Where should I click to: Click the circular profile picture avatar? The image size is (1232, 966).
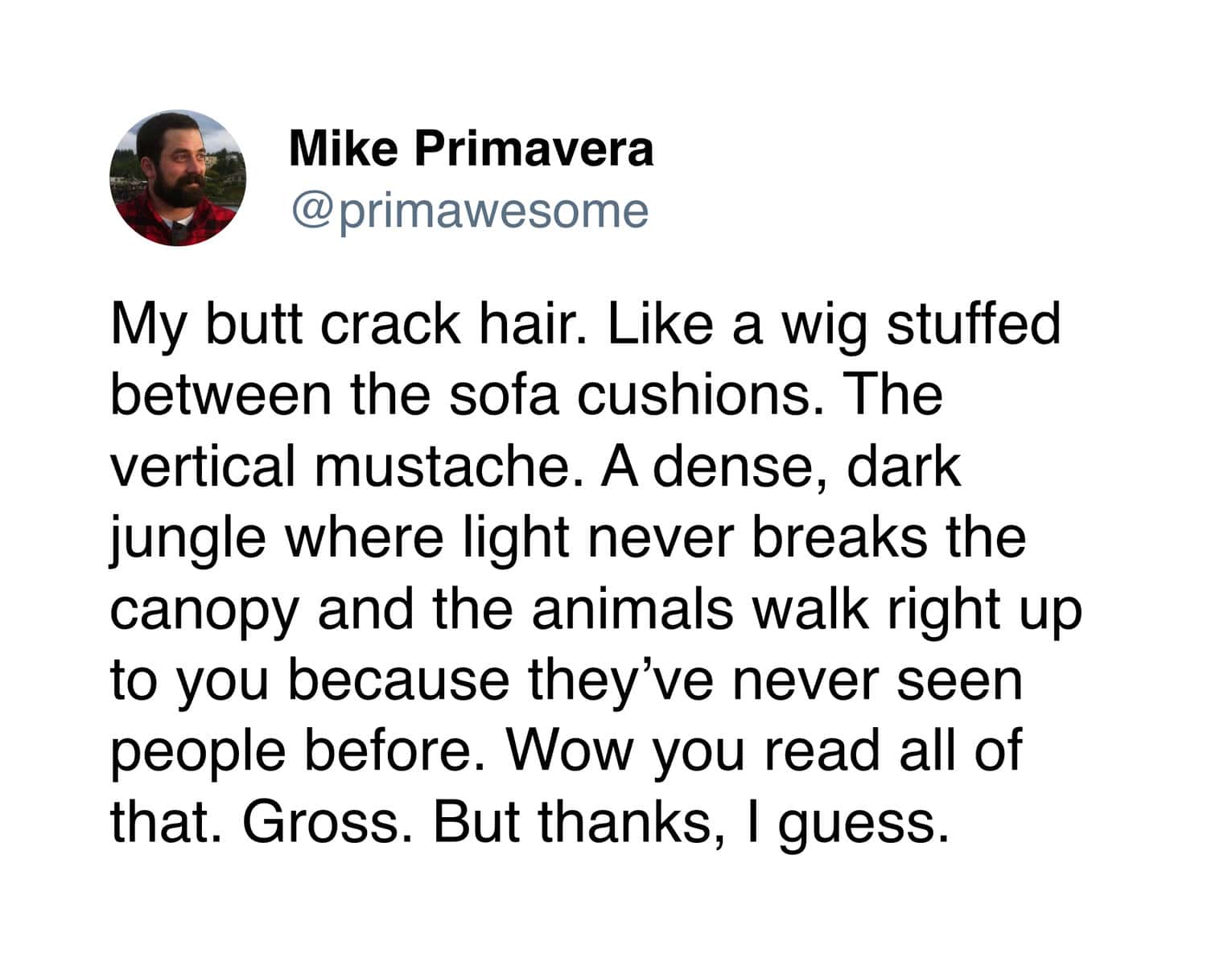tap(178, 178)
